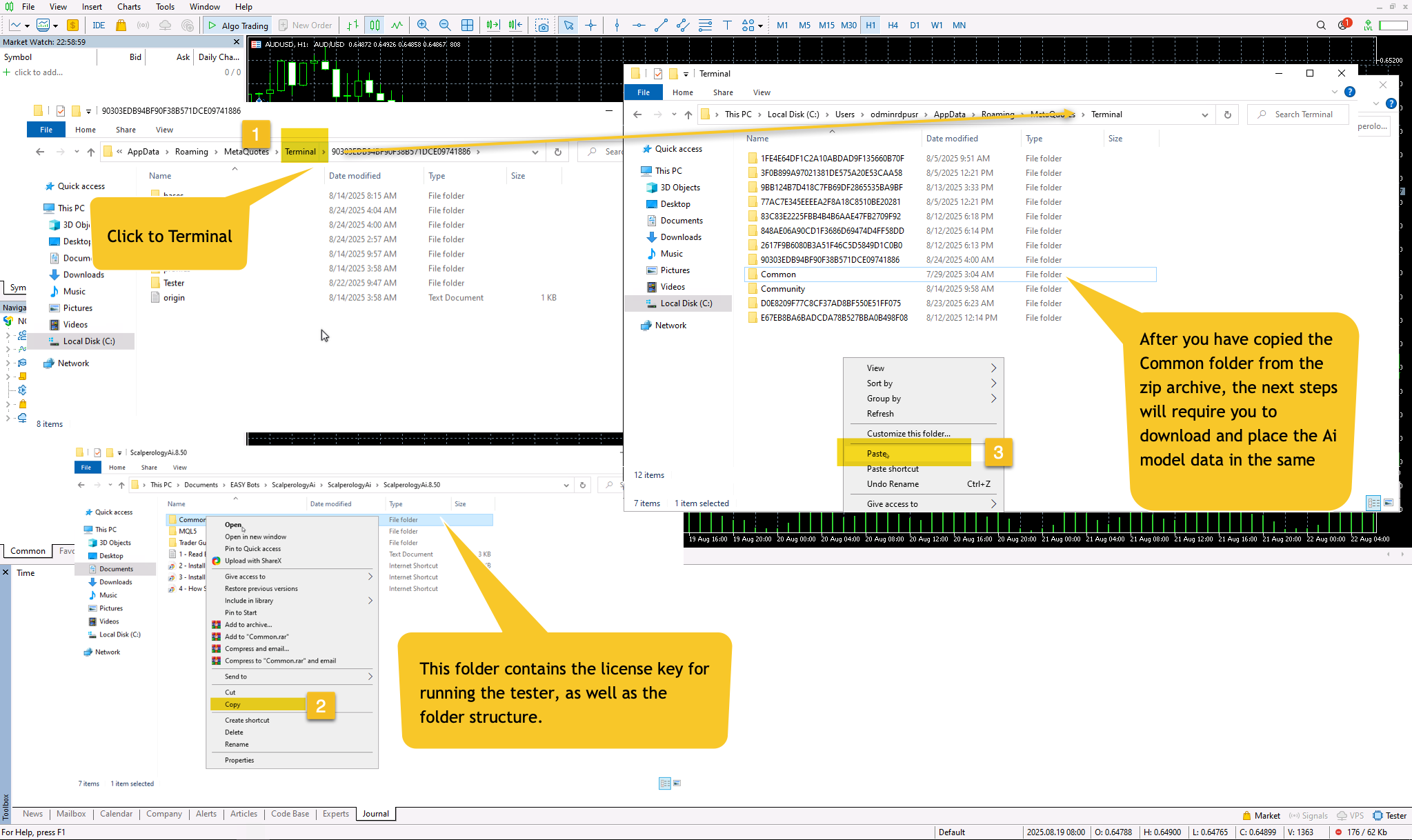Expand the first Navigator tree node
The width and height of the screenshot is (1412, 840).
click(8, 335)
